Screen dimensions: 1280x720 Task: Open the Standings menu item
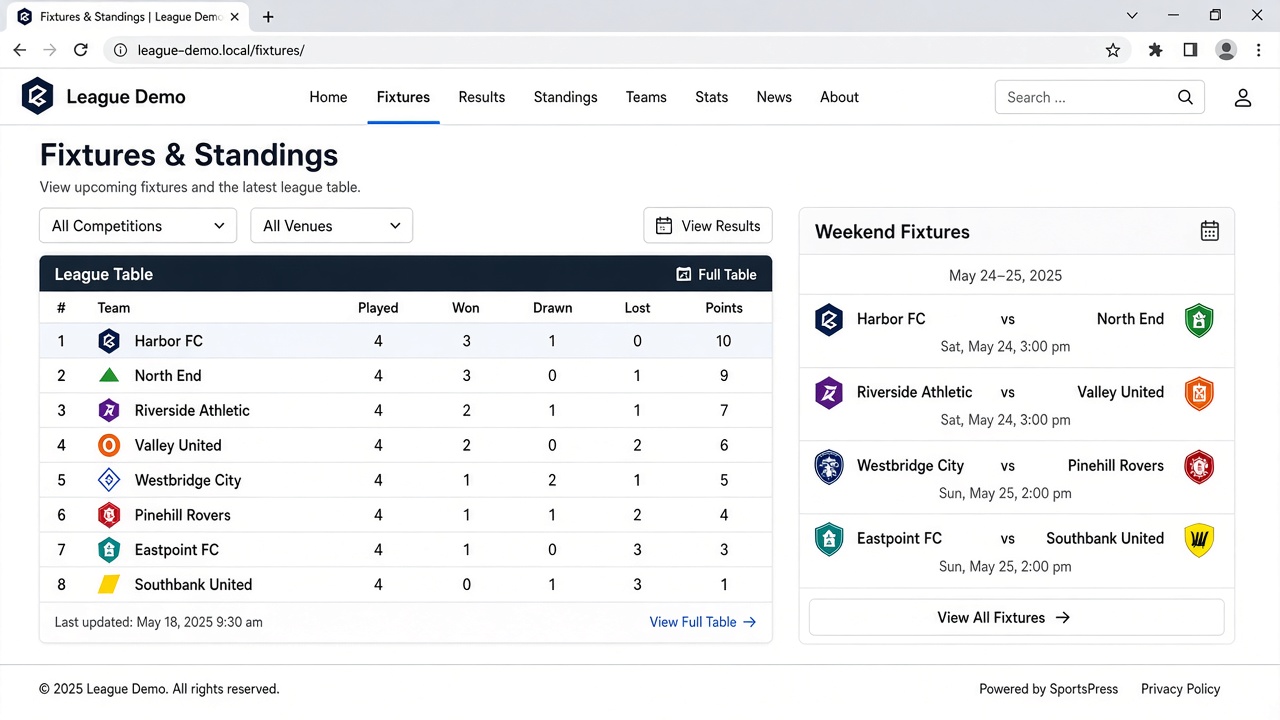click(565, 97)
